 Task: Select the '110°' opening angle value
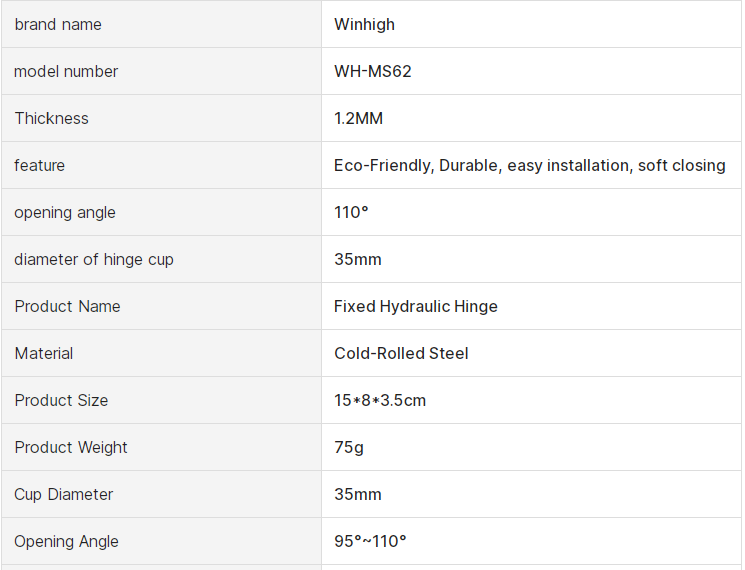pyautogui.click(x=351, y=212)
